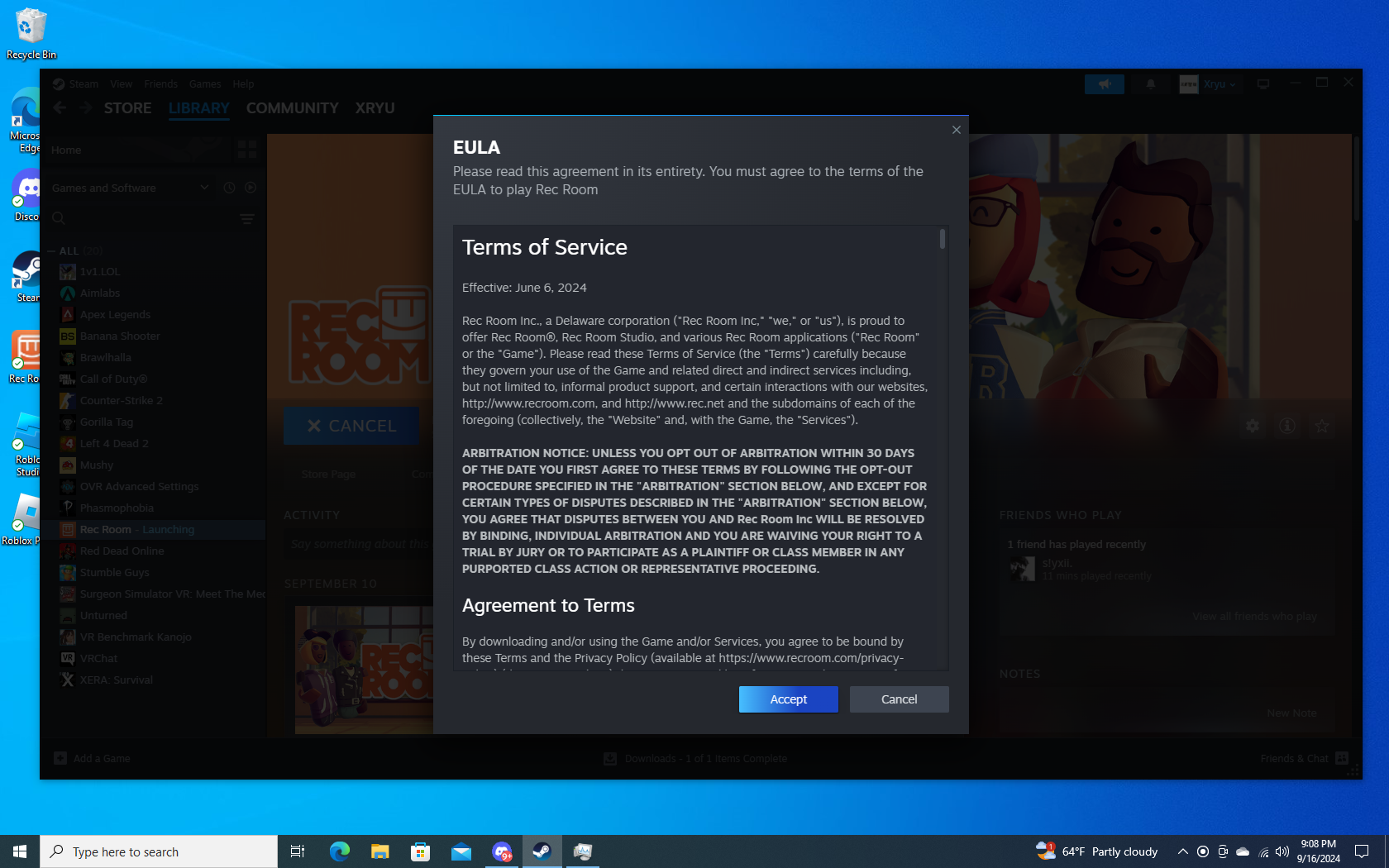
Task: Switch library to grid view icon
Action: click(x=247, y=149)
